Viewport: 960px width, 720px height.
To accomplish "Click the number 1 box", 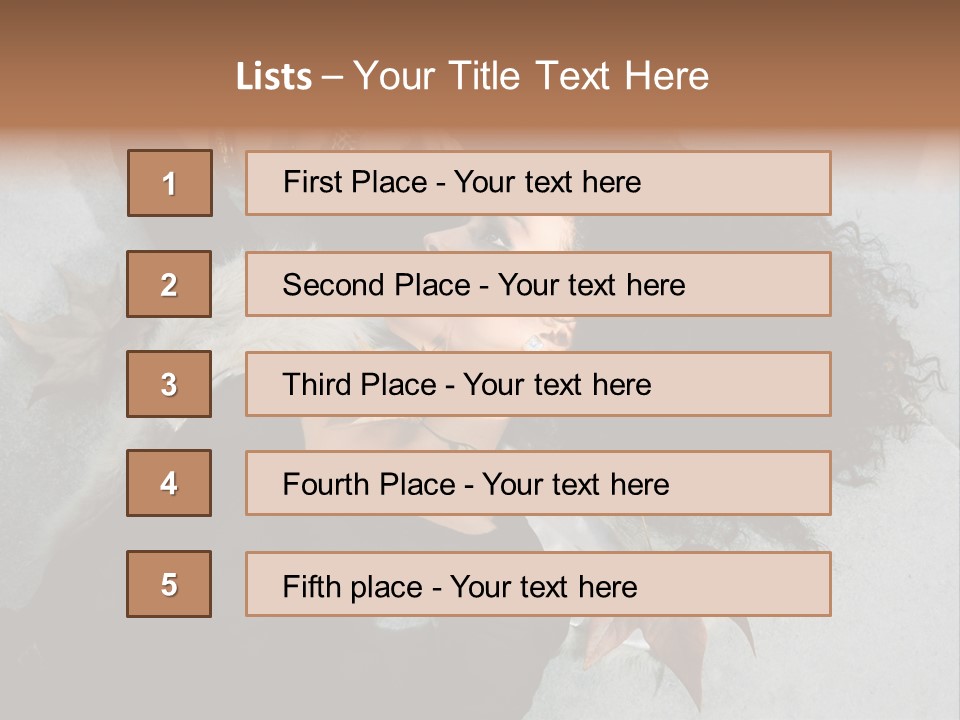I will (170, 183).
